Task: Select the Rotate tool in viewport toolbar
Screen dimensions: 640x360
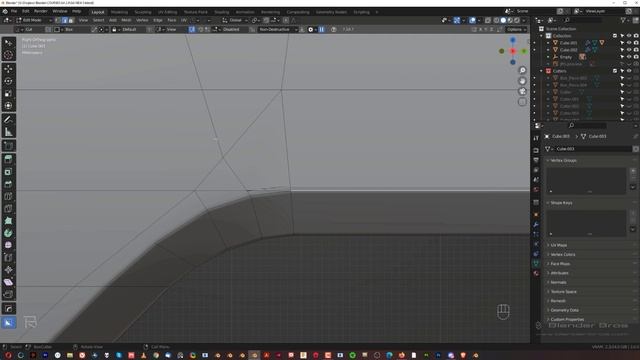Action: point(8,81)
